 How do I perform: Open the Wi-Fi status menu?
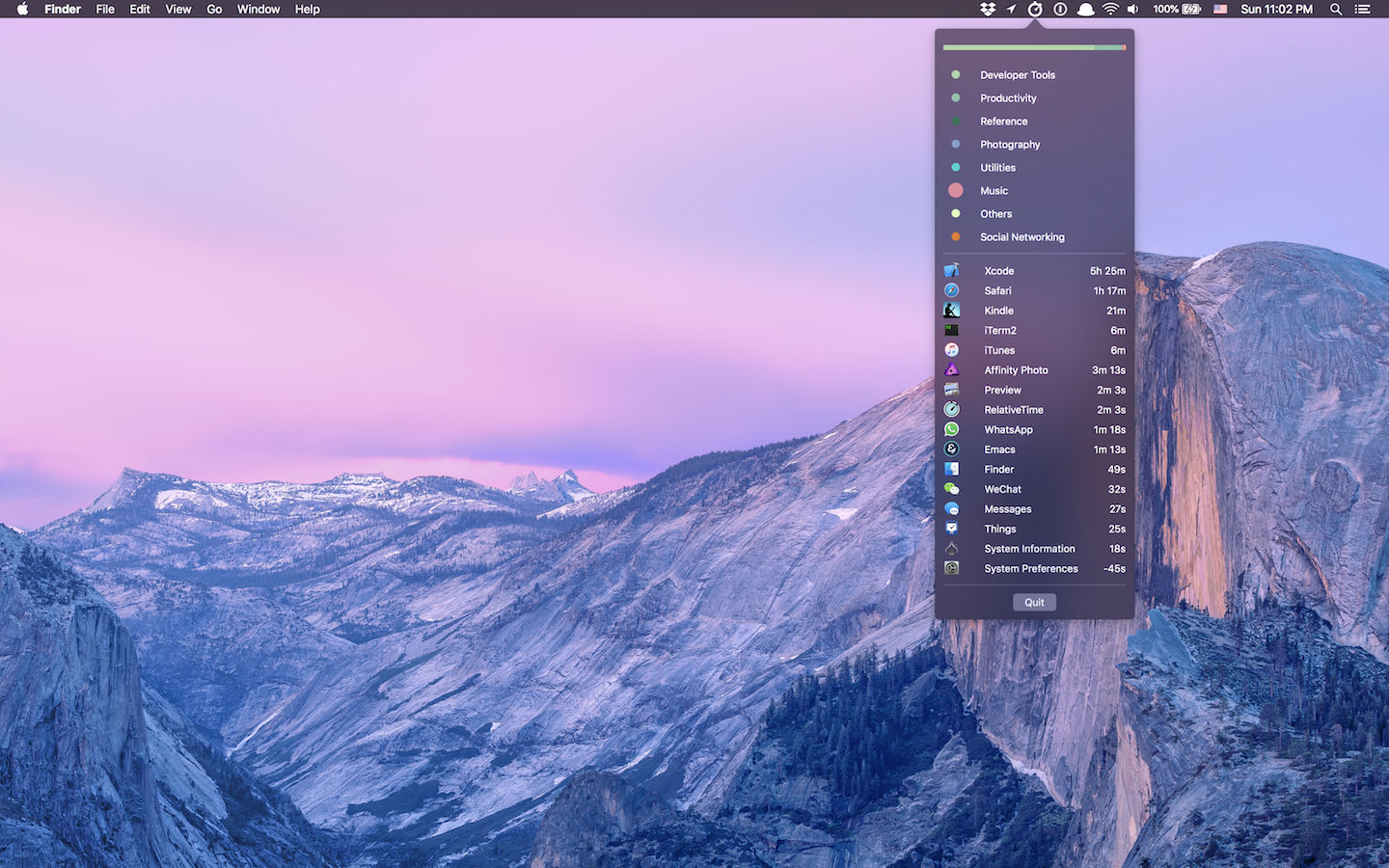[1110, 9]
